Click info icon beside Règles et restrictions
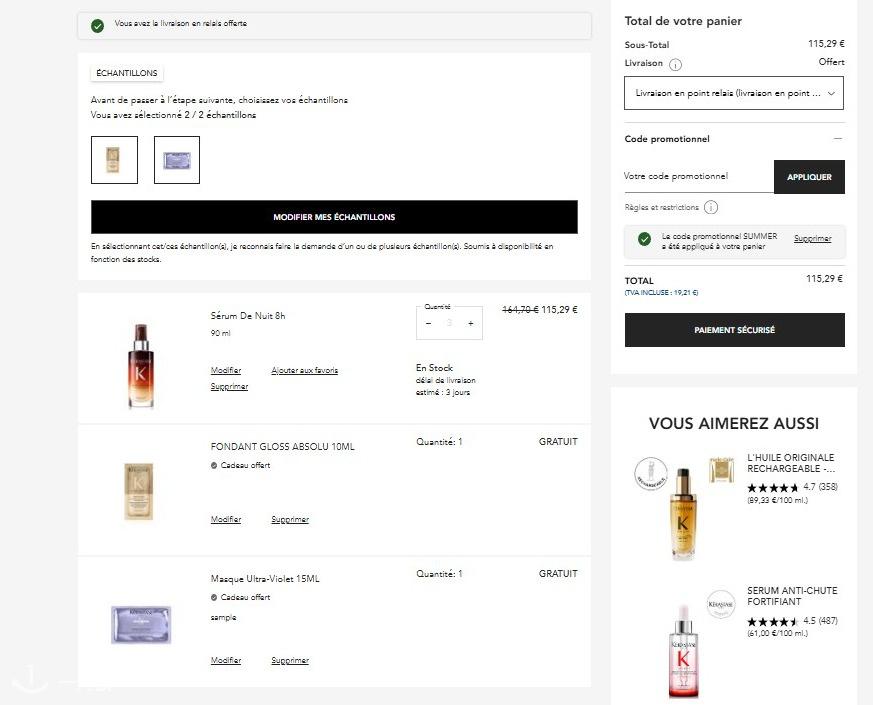This screenshot has height=705, width=873. point(711,208)
